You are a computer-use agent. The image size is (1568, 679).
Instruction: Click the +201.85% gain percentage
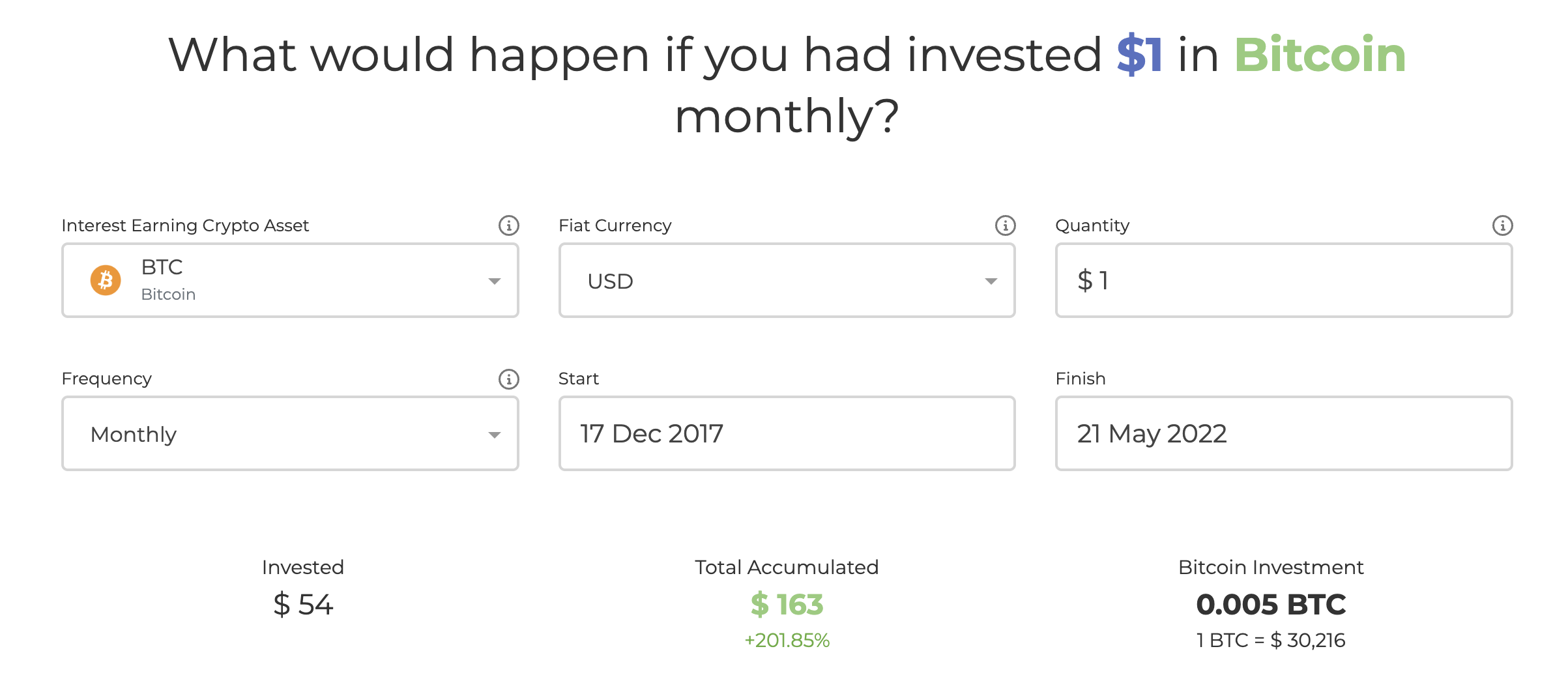point(787,641)
